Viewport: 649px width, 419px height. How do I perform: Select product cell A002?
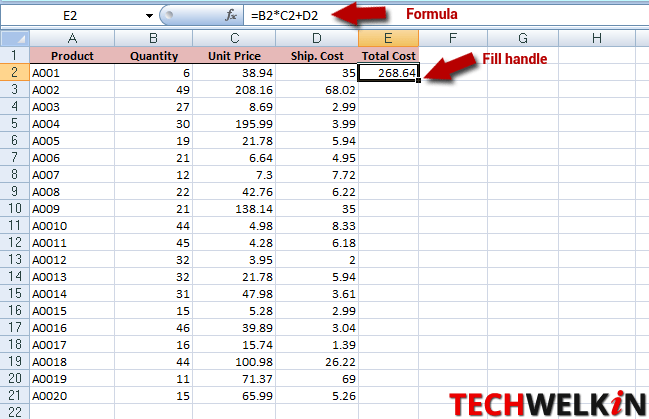click(x=72, y=90)
